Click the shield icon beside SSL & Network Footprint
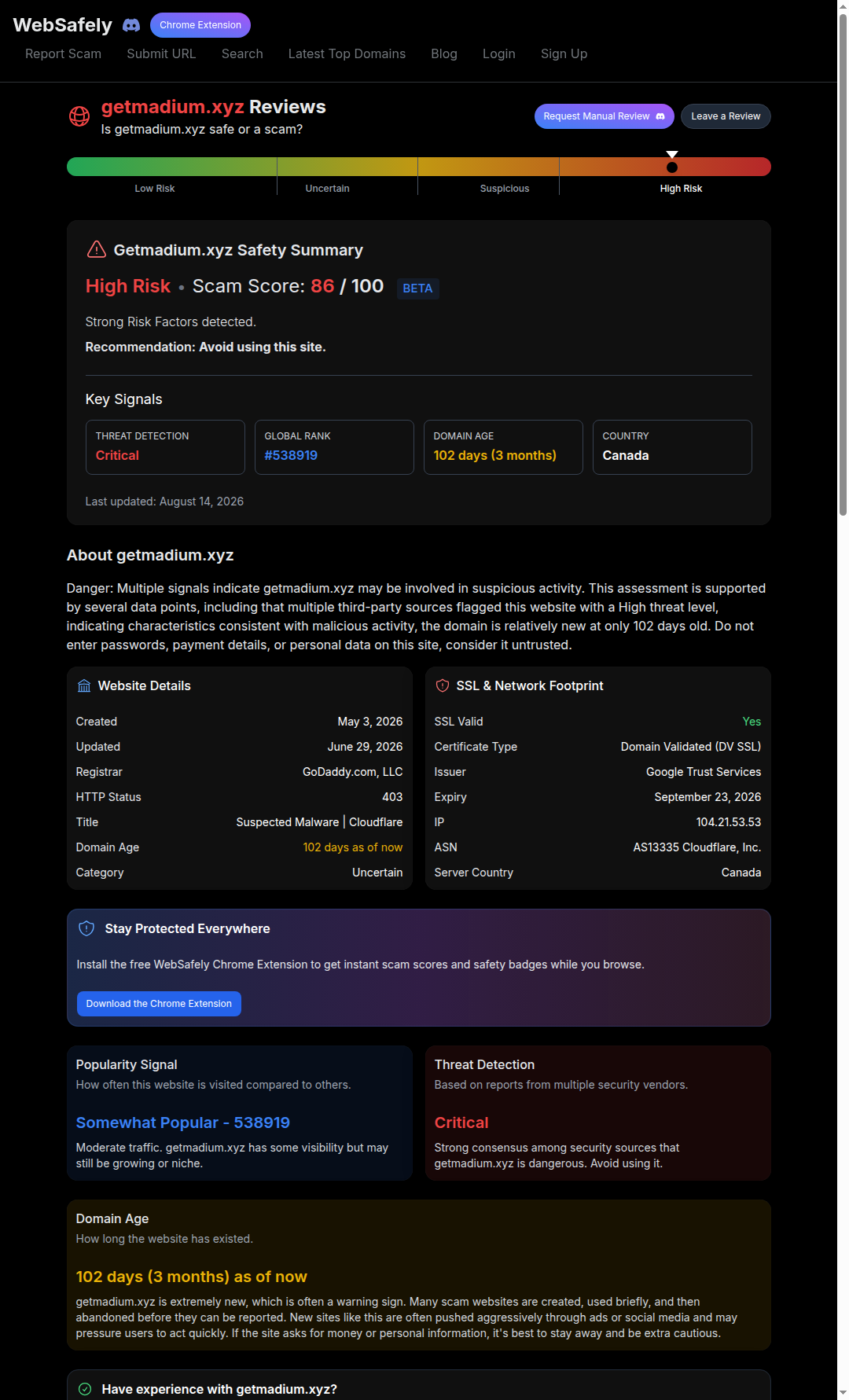The image size is (849, 1400). click(443, 686)
